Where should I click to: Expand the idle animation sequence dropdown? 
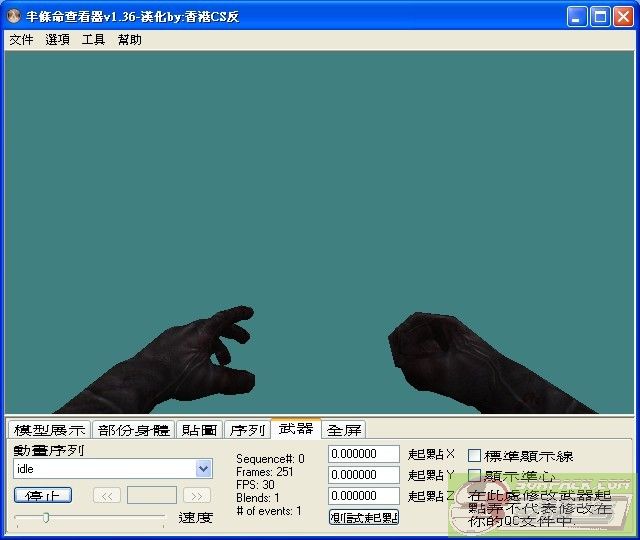[x=204, y=469]
